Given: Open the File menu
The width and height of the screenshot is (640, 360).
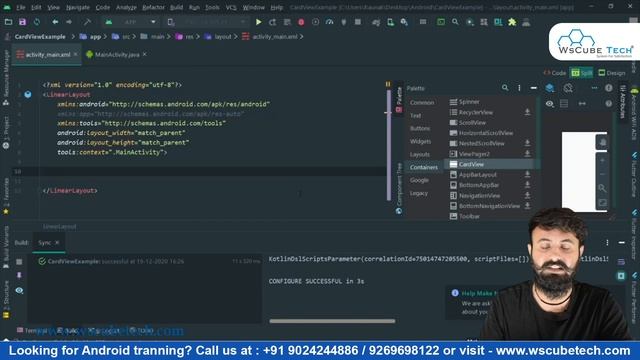Looking at the screenshot, I should [x=21, y=7].
